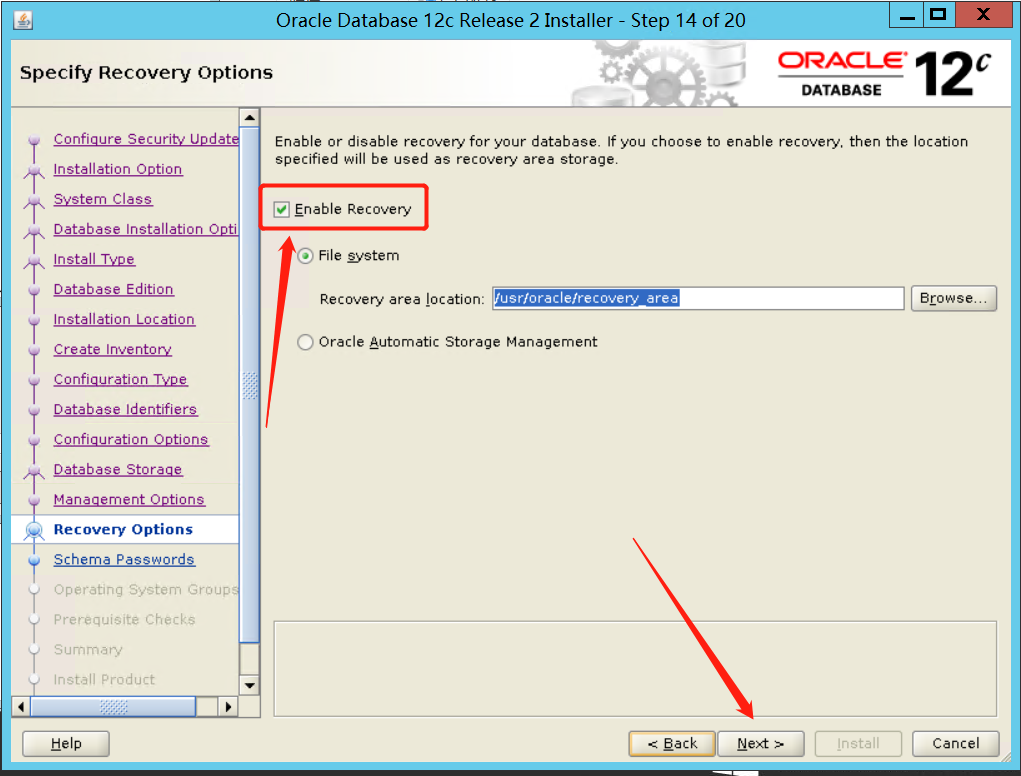1021x776 pixels.
Task: Jump to the Install Type step
Action: (94, 259)
